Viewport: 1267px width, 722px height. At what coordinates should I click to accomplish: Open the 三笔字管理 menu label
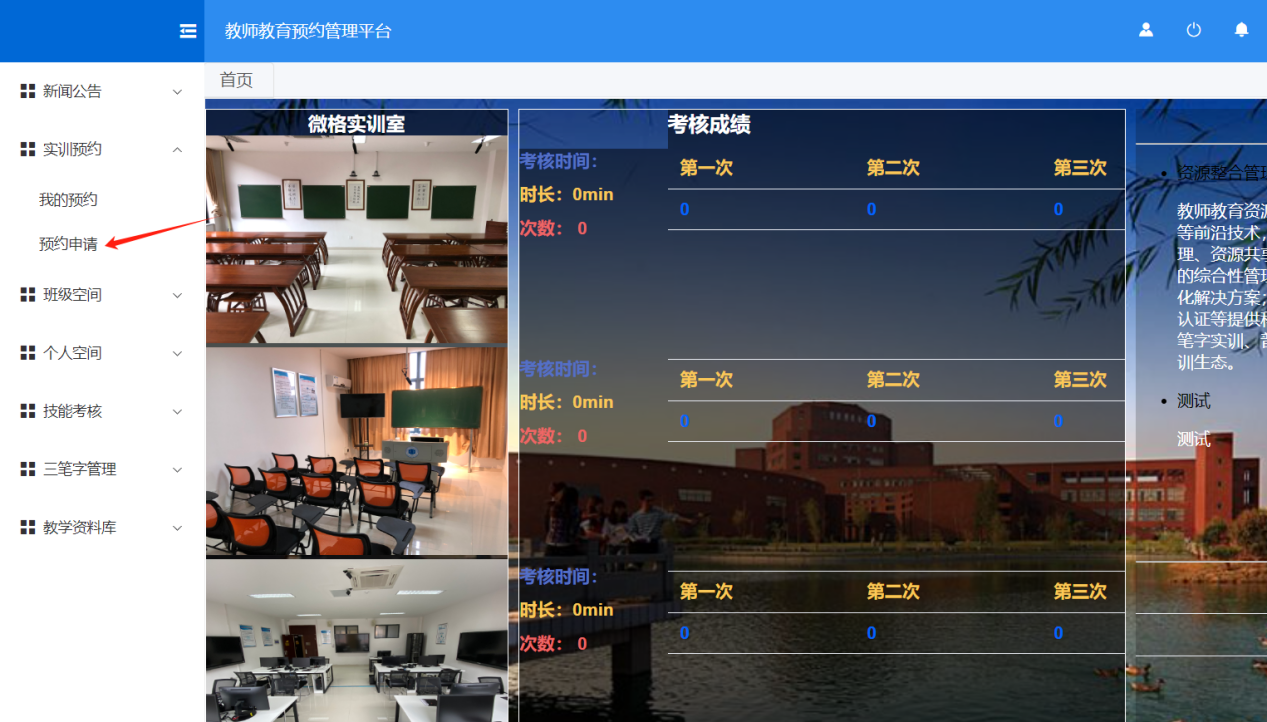tap(80, 469)
